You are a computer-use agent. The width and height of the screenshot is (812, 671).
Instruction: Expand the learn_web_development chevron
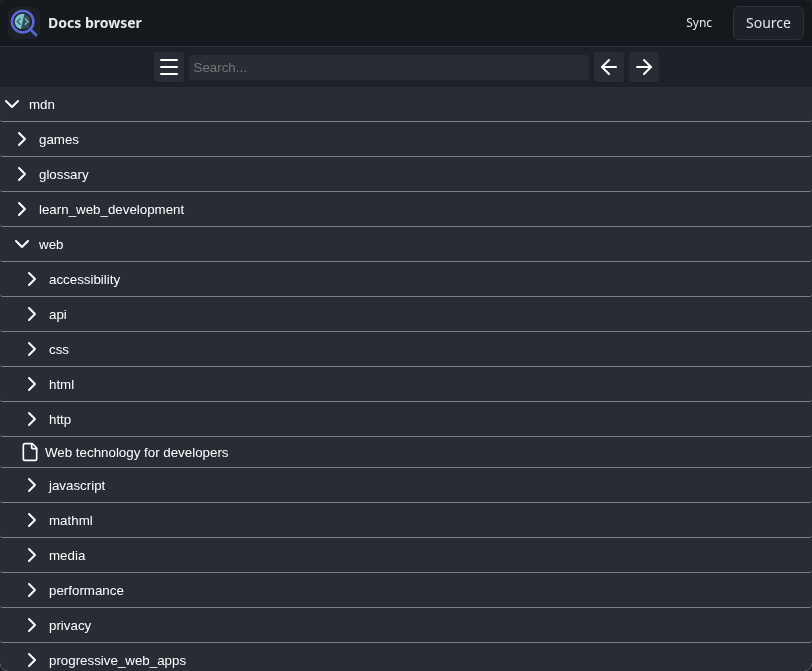pos(22,209)
